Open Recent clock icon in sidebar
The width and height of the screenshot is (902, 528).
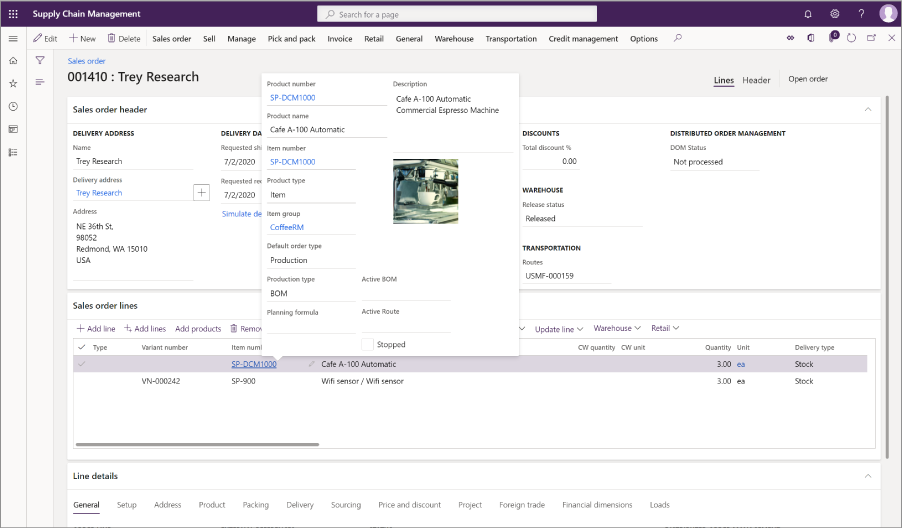coord(13,106)
